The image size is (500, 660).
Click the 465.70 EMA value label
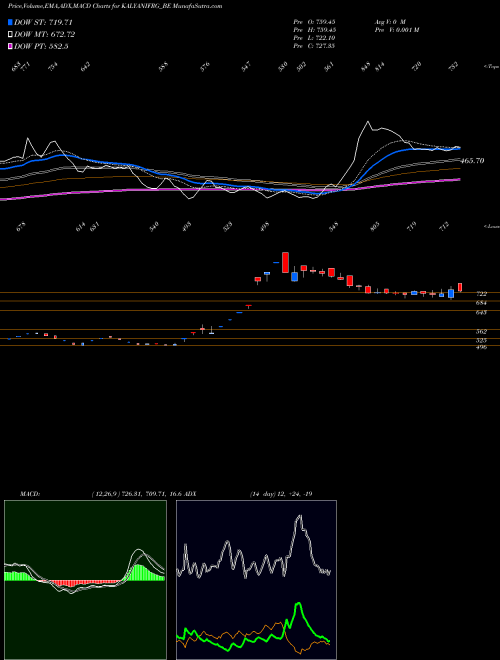pyautogui.click(x=472, y=161)
